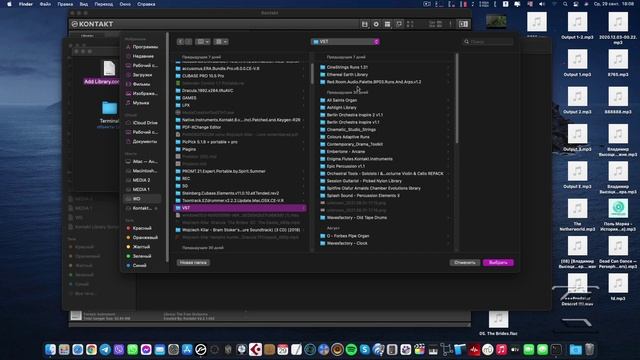This screenshot has width=640, height=360.
Task: Open Chrome from the Dock
Action: [x=91, y=350]
